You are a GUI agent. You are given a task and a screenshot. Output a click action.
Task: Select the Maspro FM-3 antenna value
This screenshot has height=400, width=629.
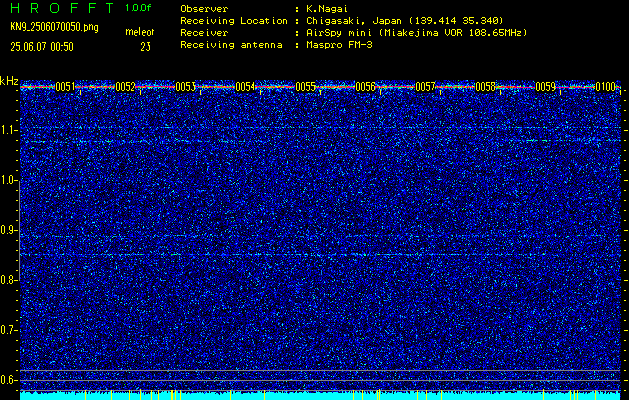(x=339, y=45)
